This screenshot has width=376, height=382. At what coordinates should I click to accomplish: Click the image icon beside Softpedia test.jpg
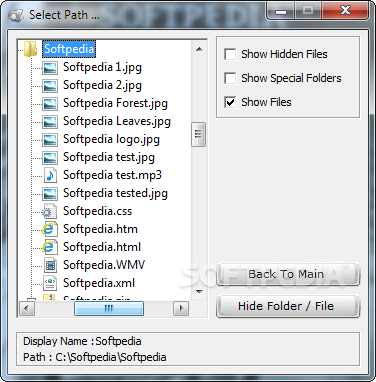(x=50, y=158)
